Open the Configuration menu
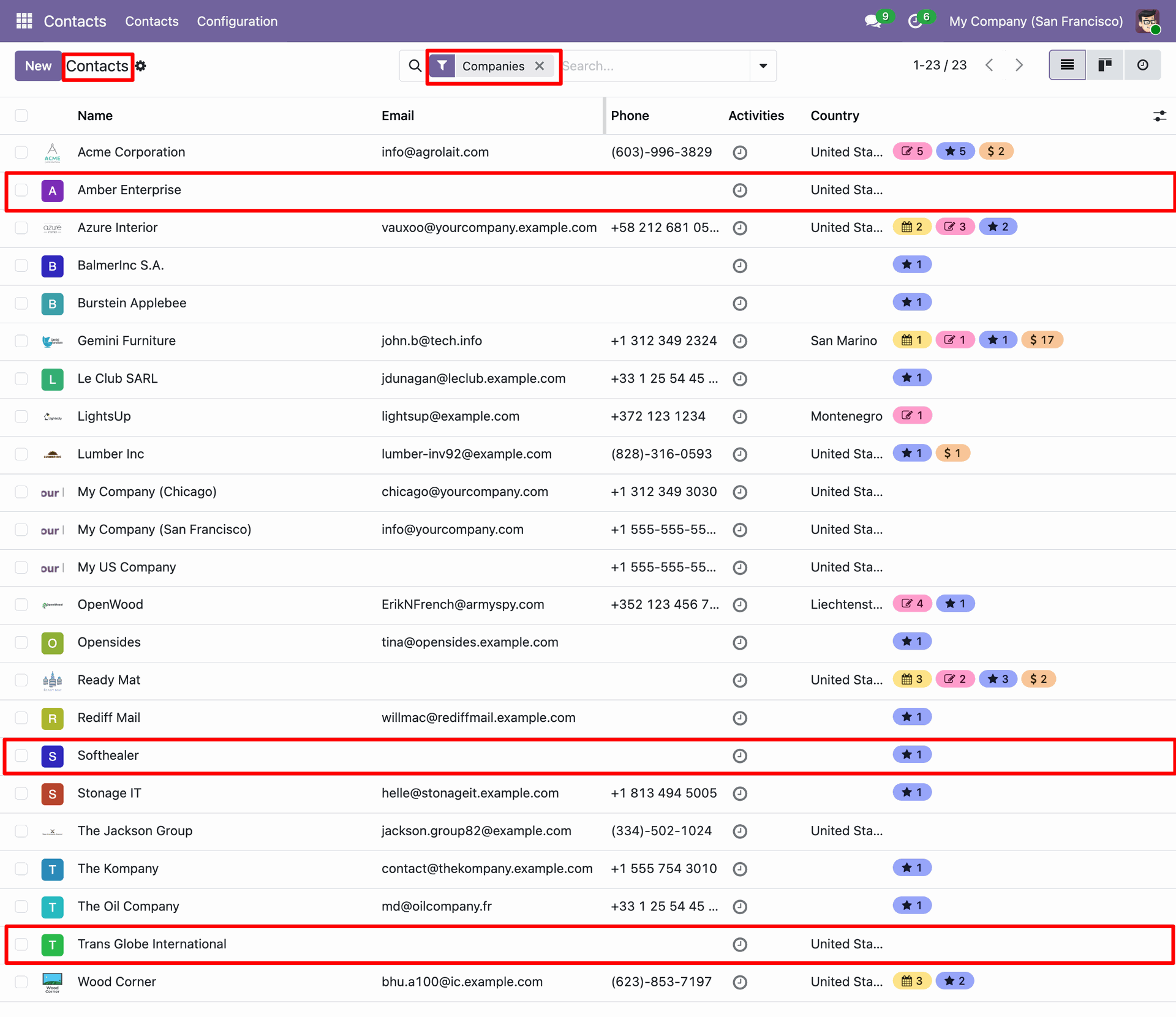Screen dimensions: 1176x1017 tap(237, 21)
